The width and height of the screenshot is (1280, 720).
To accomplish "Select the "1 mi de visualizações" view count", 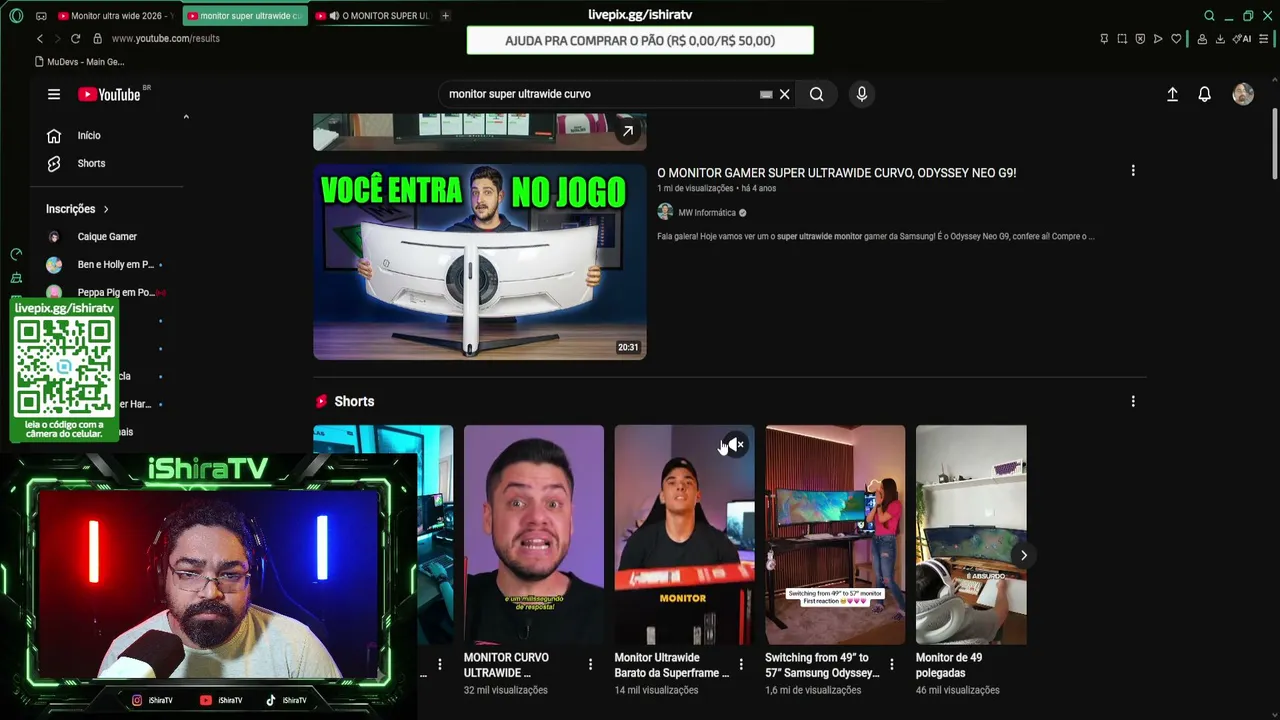I will pos(695,188).
